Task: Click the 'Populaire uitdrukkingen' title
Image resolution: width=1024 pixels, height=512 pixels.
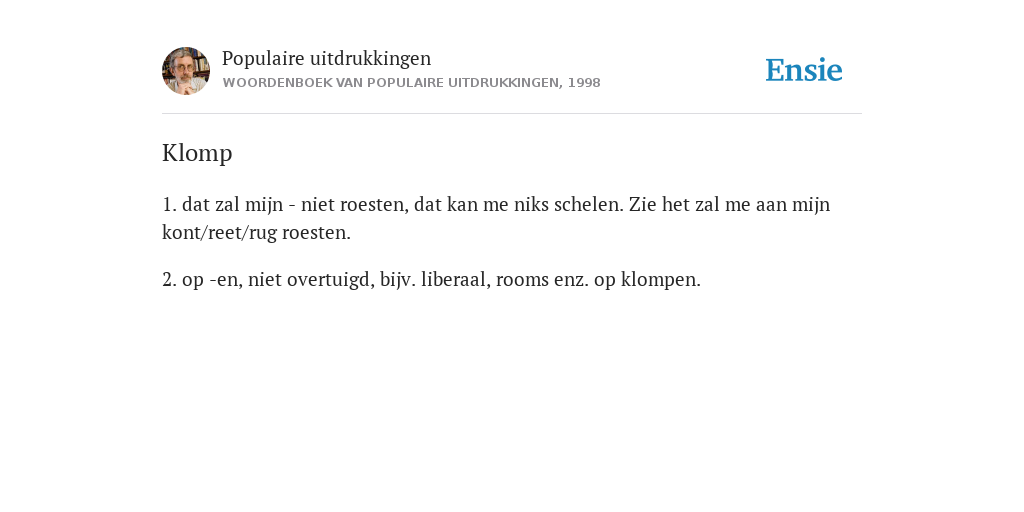Action: [327, 58]
